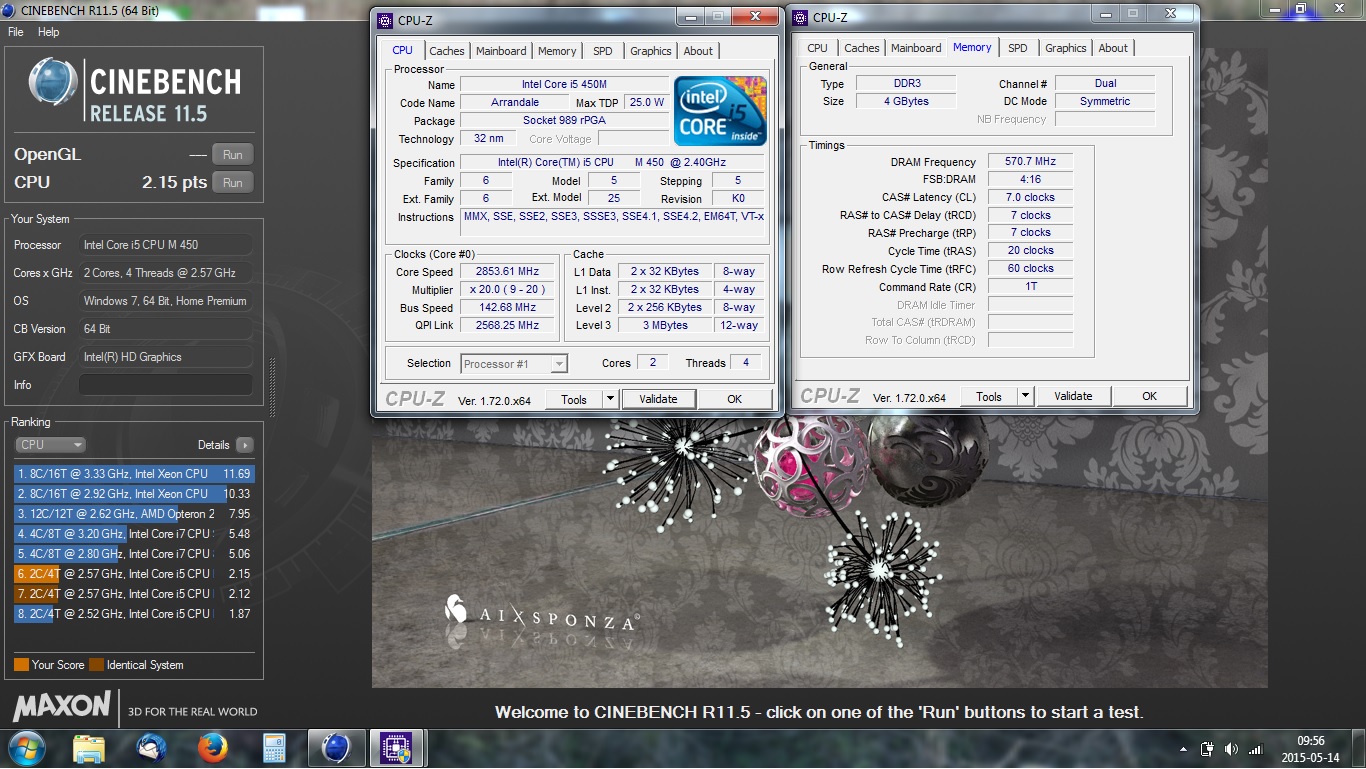
Task: Click the Cinebench sphere logo
Action: [x=53, y=83]
